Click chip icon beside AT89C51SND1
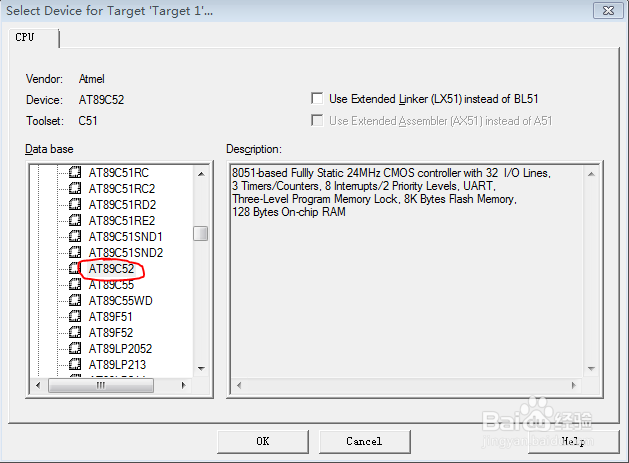The width and height of the screenshot is (629, 463). [x=75, y=236]
